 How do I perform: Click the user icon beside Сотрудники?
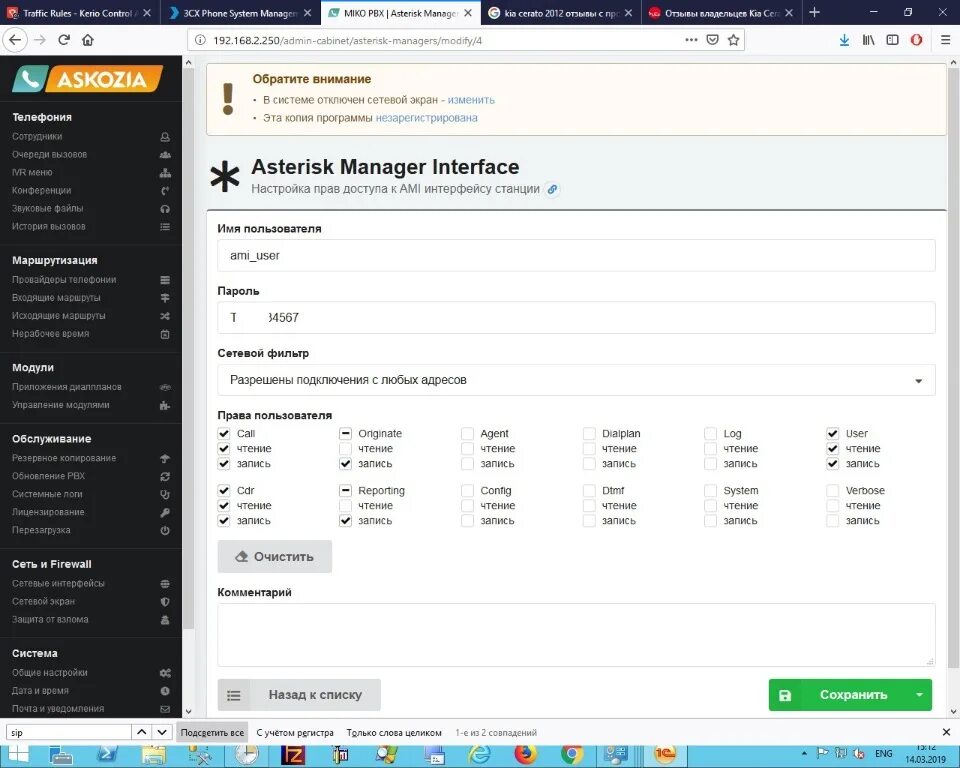(x=165, y=137)
